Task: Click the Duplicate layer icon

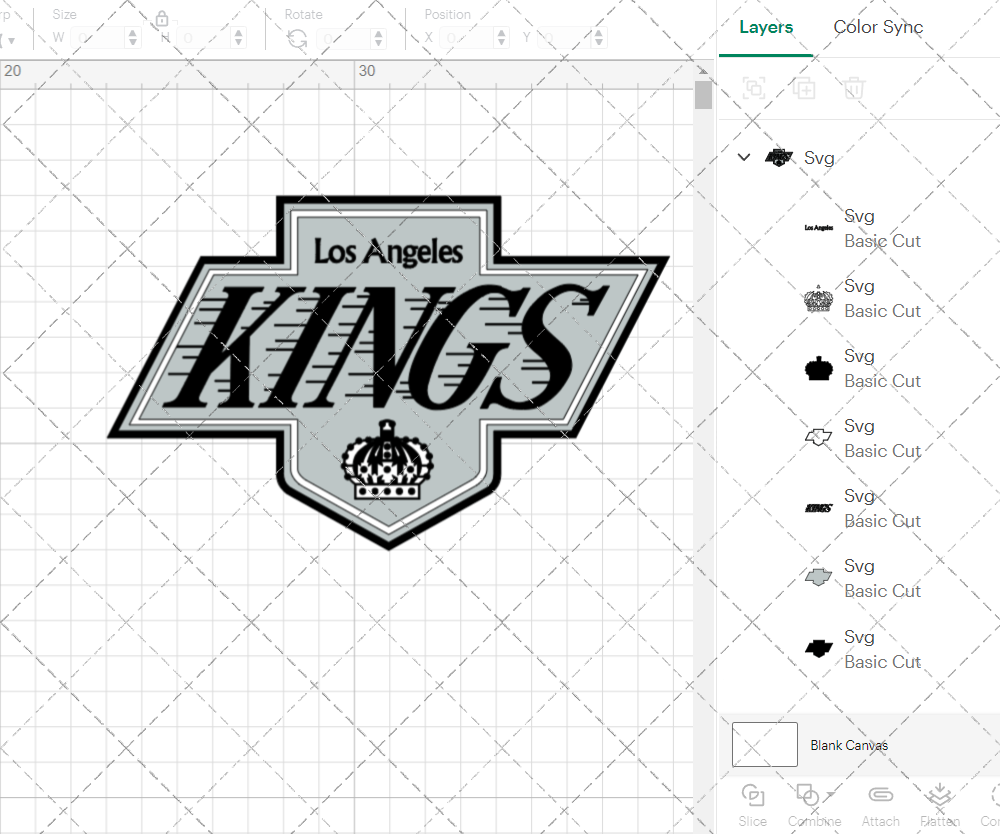Action: (x=804, y=89)
